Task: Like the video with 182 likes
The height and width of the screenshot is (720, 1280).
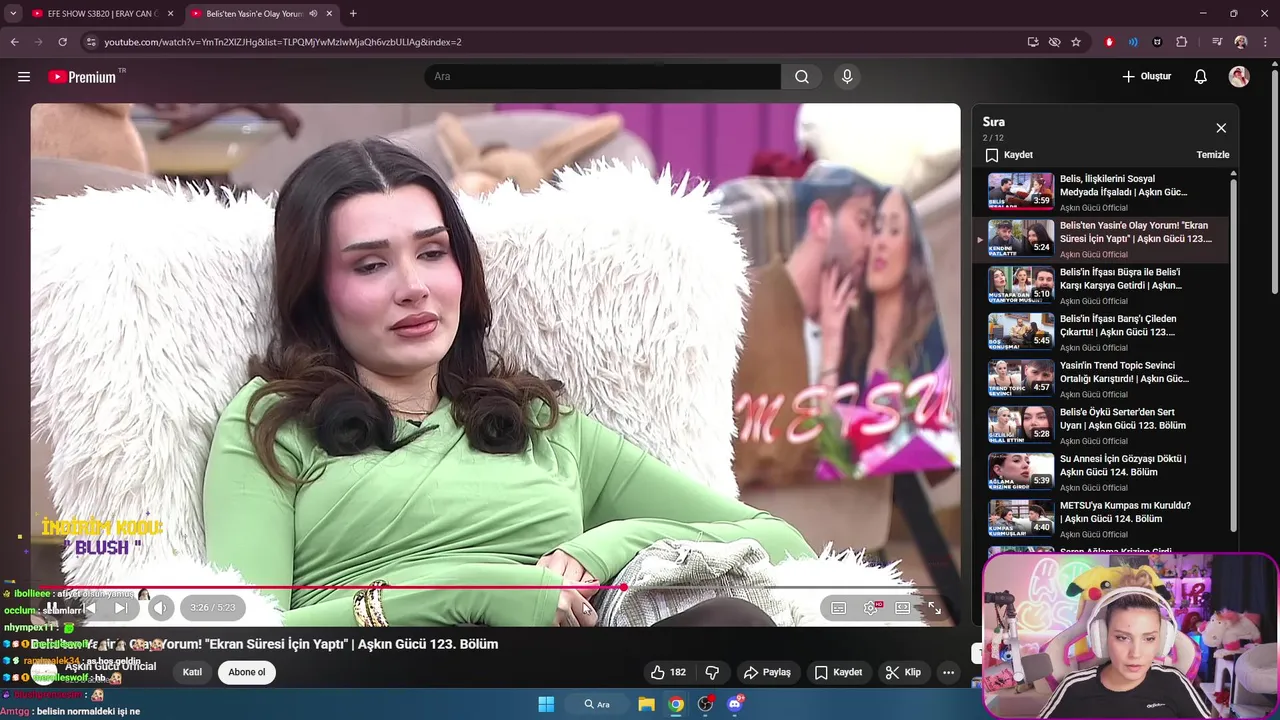Action: [668, 672]
